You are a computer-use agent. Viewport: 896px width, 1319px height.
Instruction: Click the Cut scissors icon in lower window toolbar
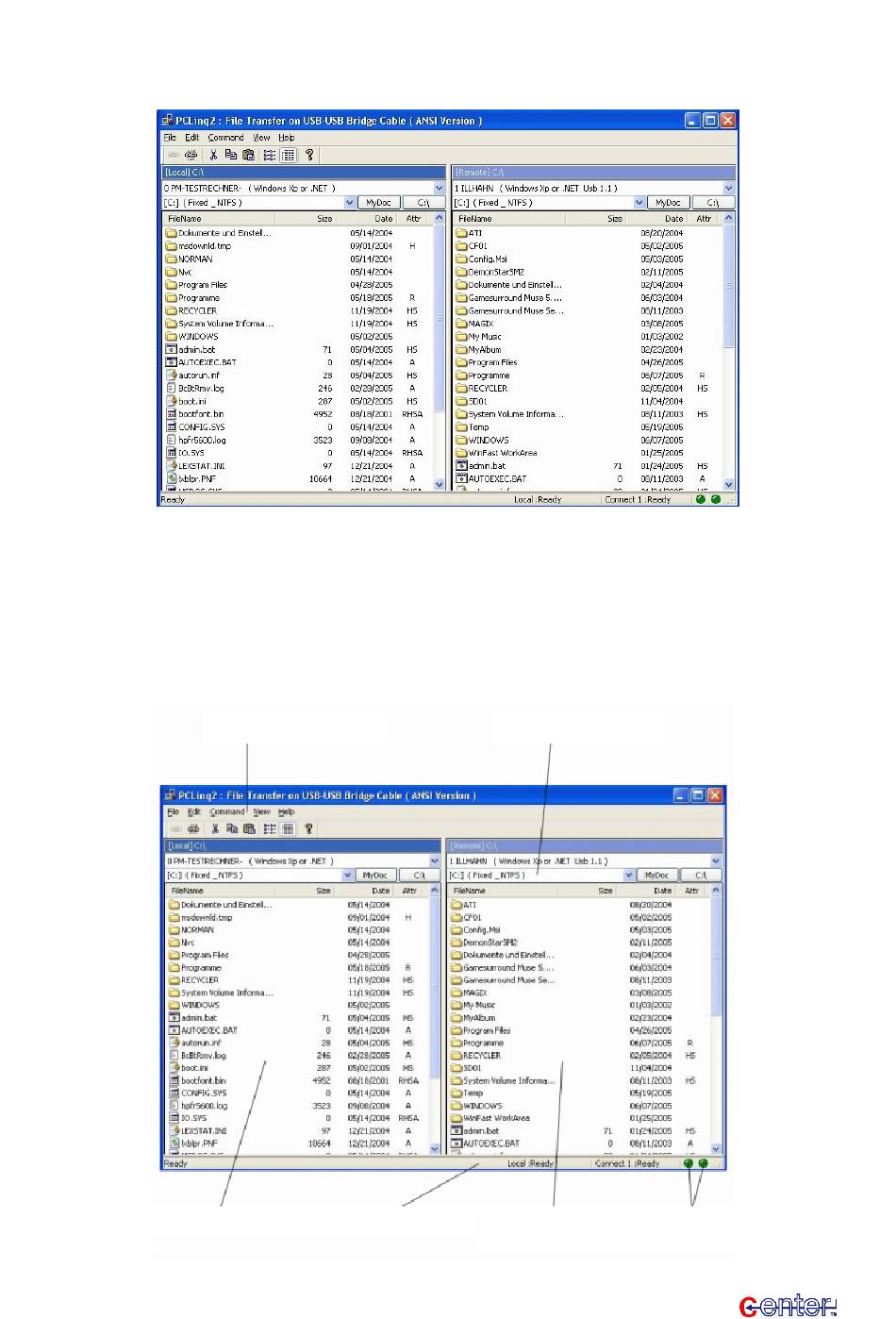[215, 828]
